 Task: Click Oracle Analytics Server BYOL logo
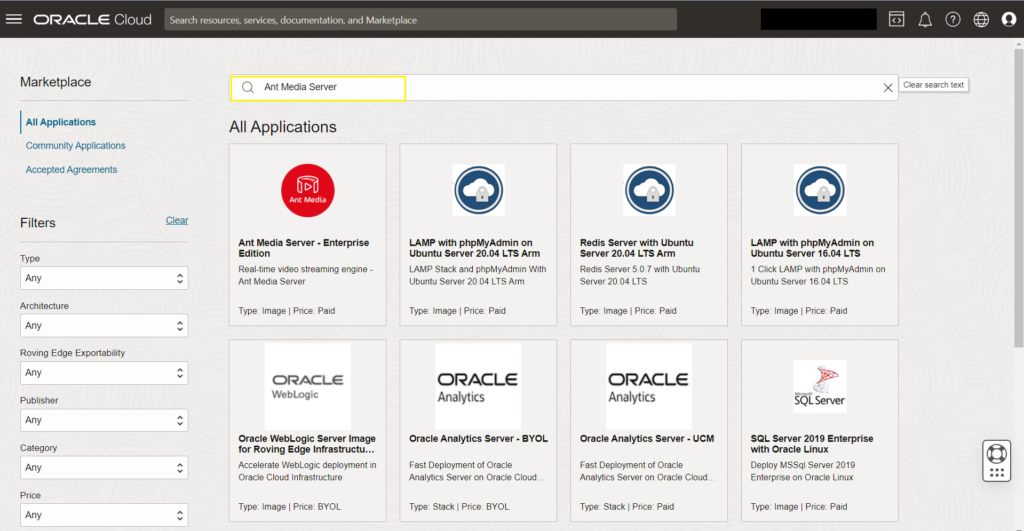click(x=479, y=386)
